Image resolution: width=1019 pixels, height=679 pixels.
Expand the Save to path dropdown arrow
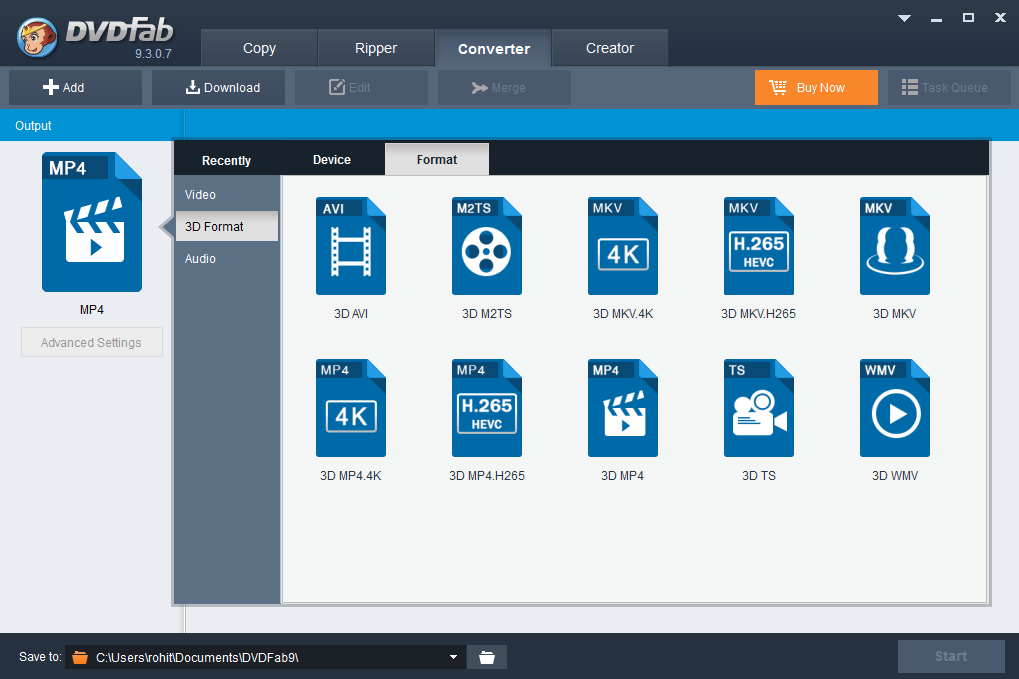(453, 657)
